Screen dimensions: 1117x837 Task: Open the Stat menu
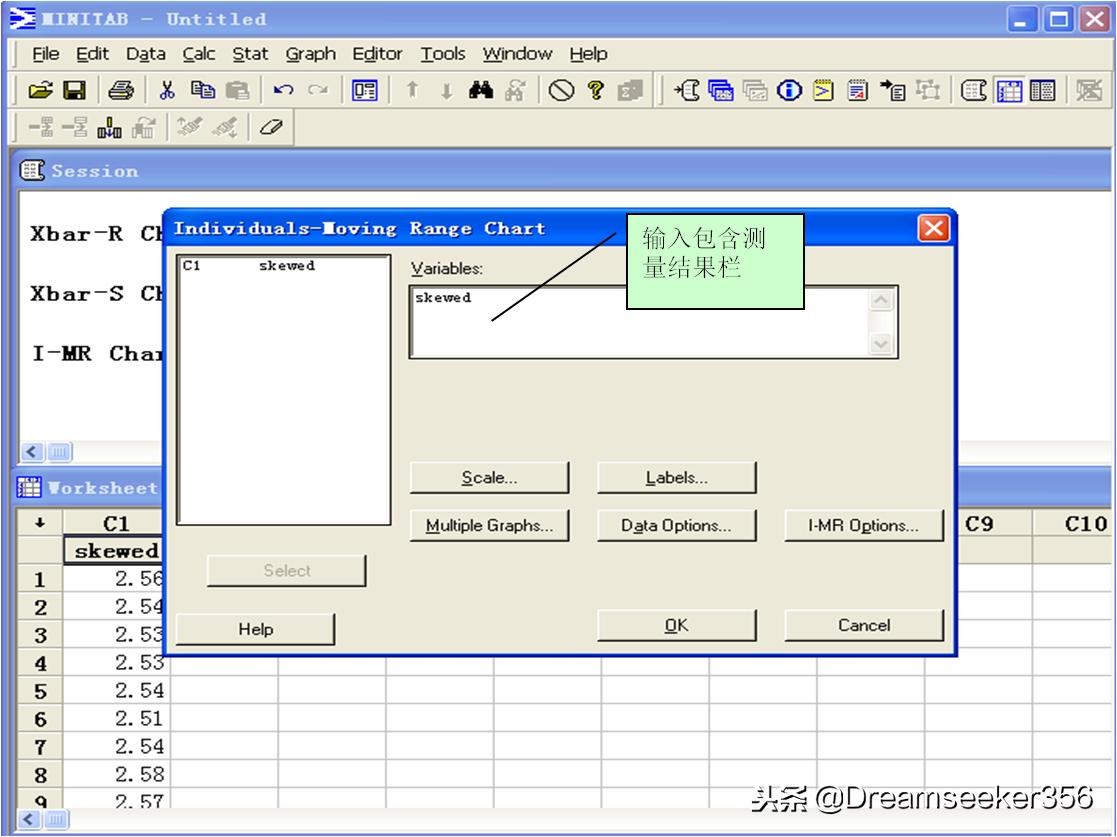coord(250,54)
